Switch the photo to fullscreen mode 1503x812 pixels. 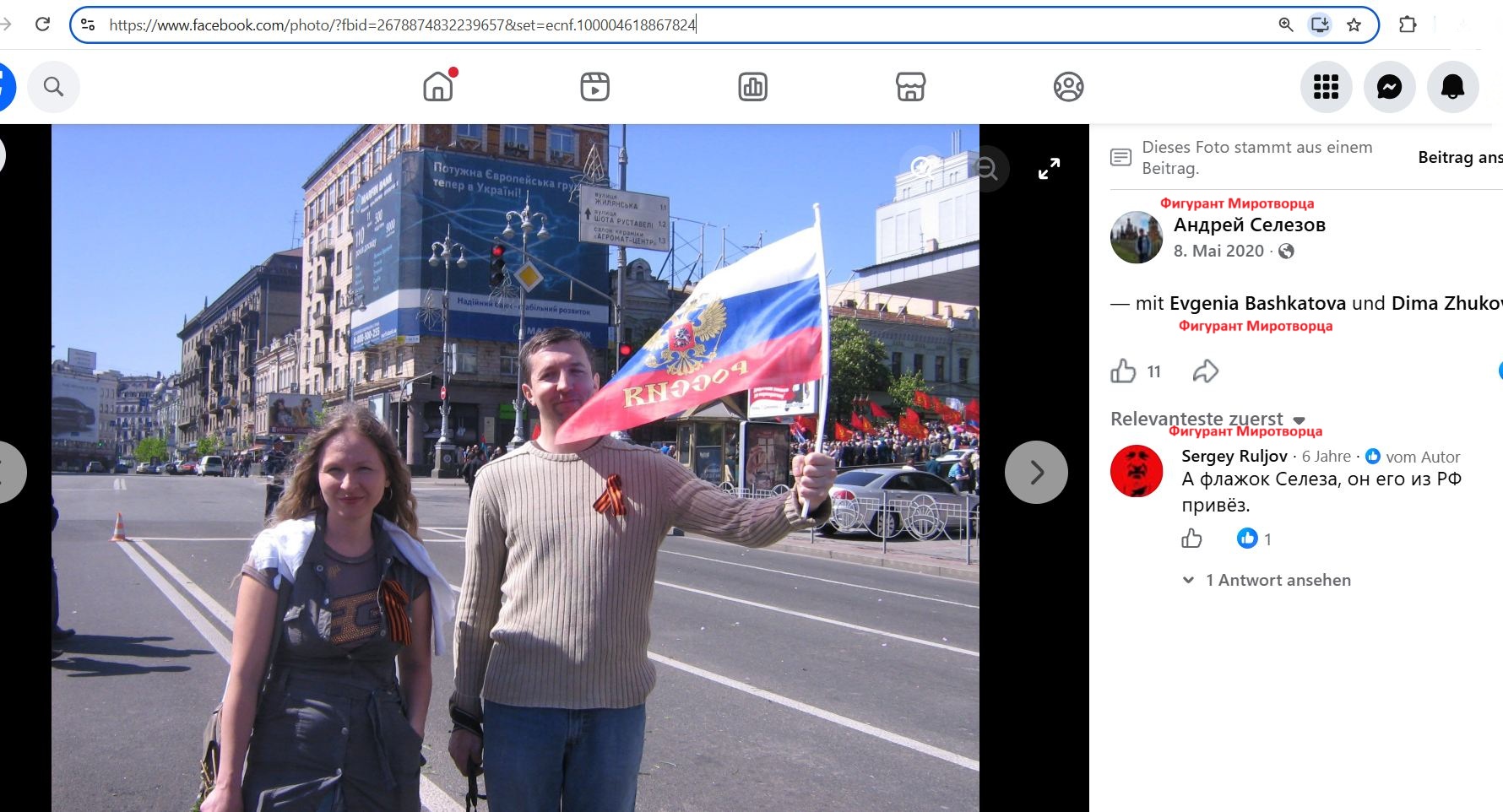click(1049, 169)
